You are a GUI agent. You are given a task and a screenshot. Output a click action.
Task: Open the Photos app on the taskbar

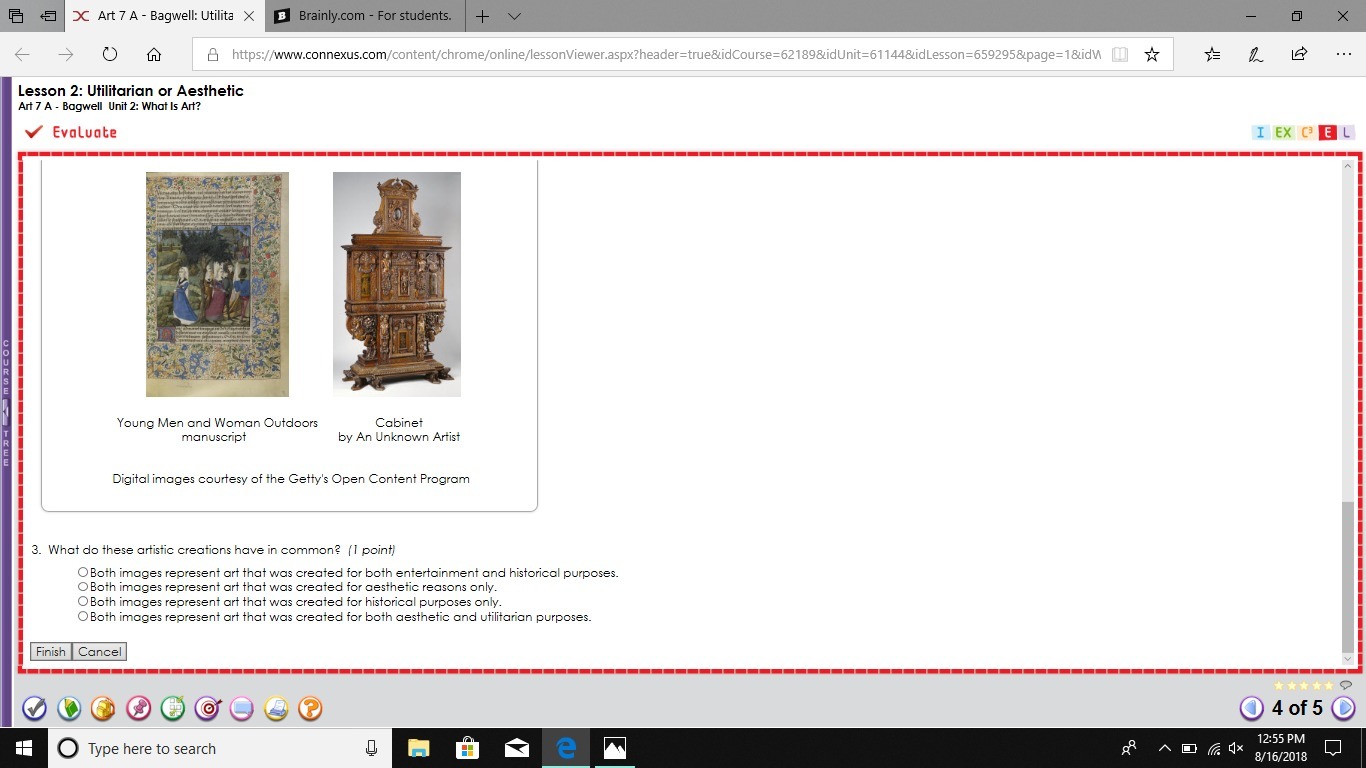point(615,748)
